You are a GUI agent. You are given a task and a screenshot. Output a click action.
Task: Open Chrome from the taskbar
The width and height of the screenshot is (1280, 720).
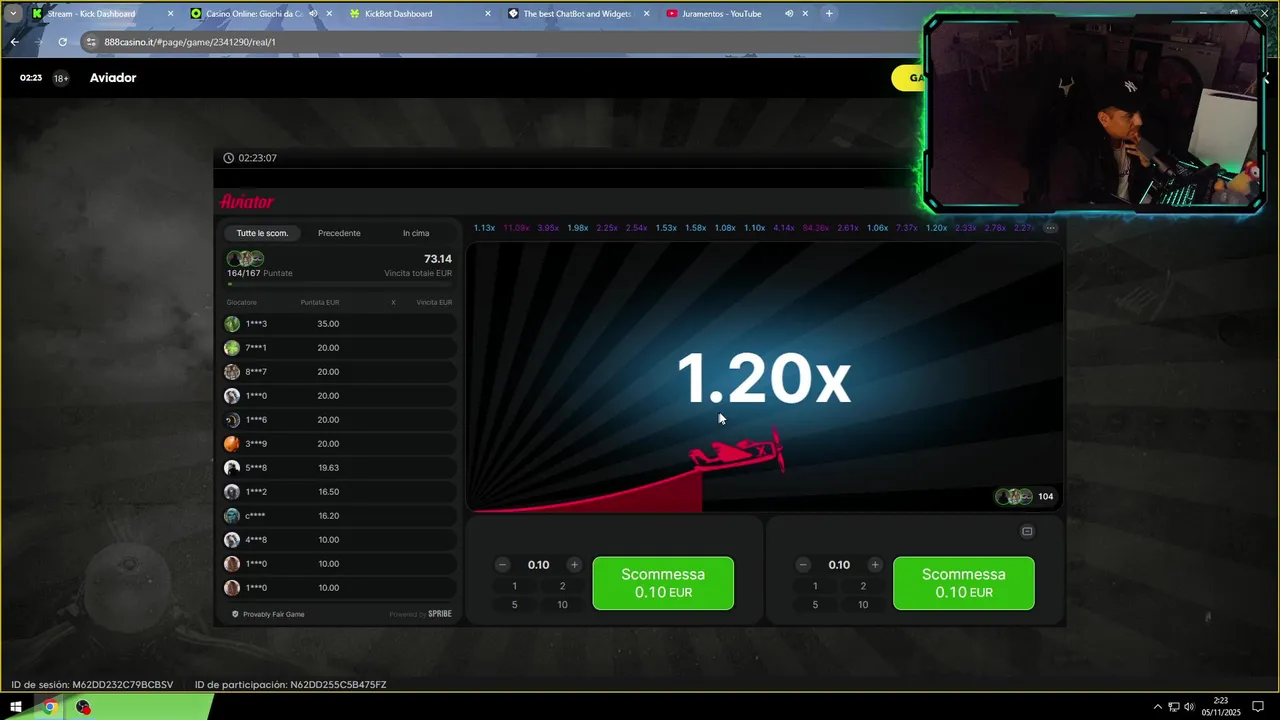[49, 707]
